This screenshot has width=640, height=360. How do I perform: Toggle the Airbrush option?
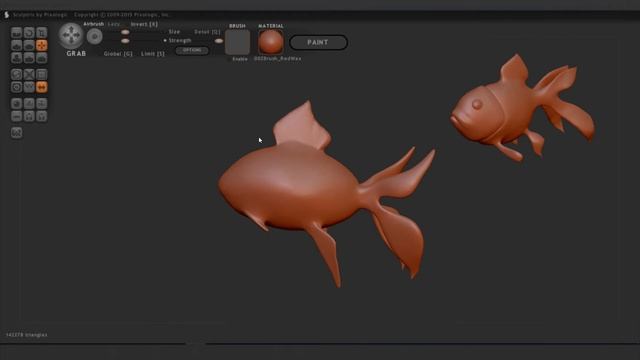tap(93, 24)
